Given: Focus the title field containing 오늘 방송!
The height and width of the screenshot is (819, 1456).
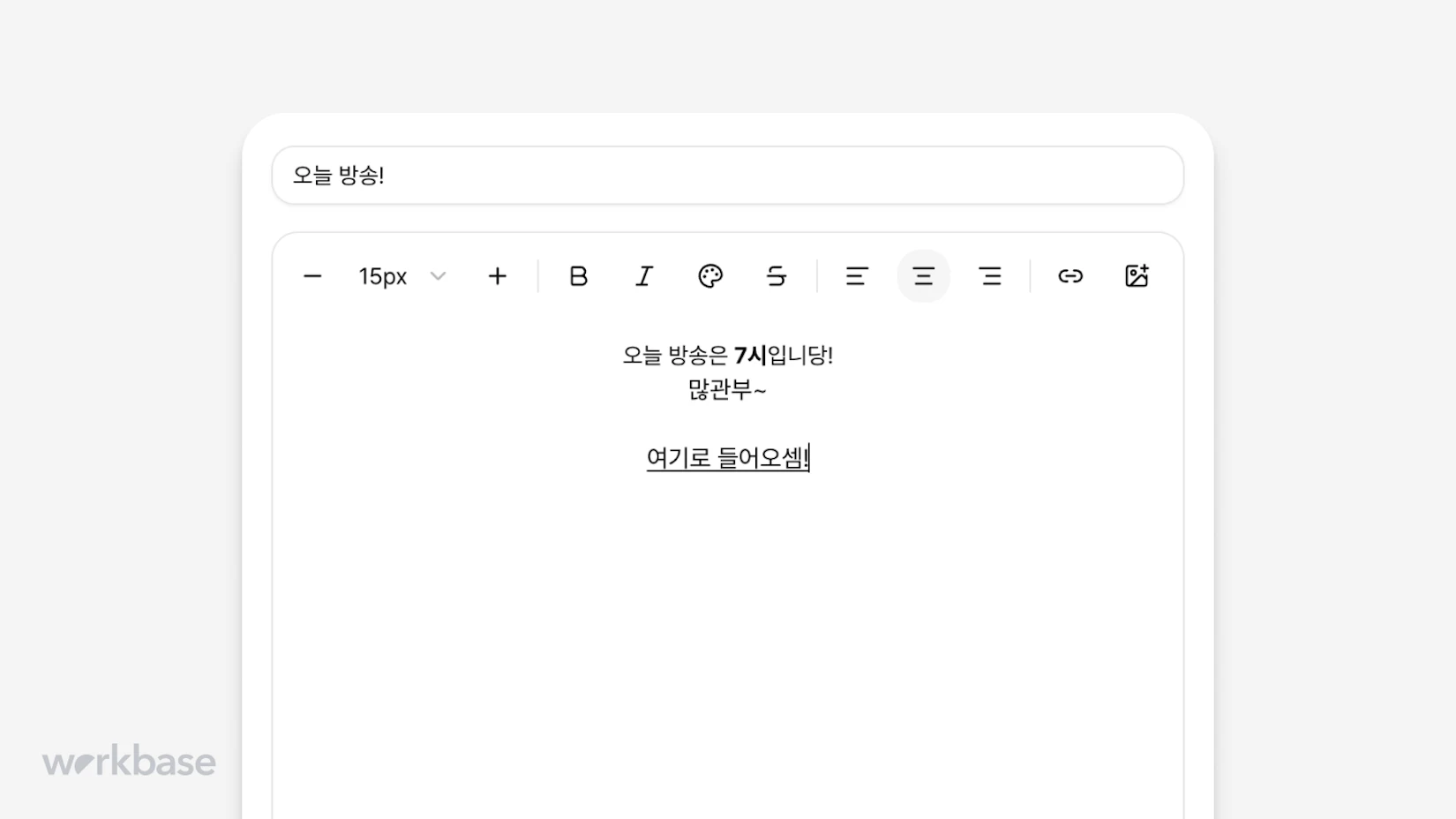Looking at the screenshot, I should point(727,176).
